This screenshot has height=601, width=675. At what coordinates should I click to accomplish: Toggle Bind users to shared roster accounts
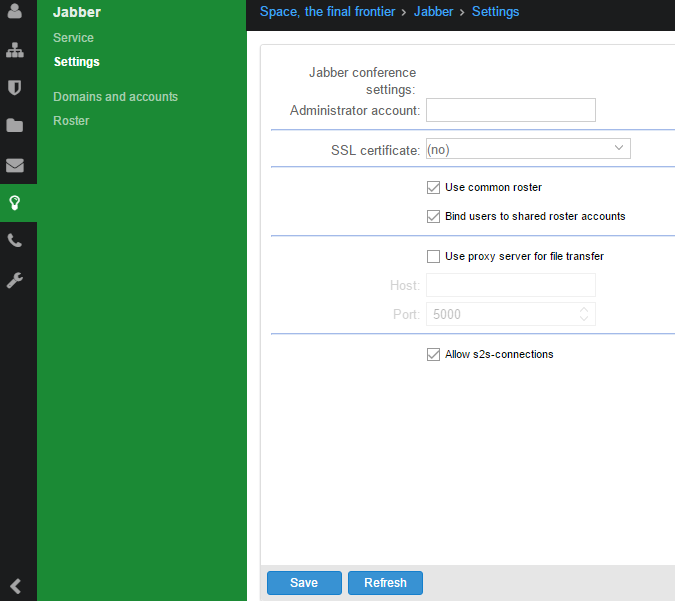pyautogui.click(x=433, y=217)
